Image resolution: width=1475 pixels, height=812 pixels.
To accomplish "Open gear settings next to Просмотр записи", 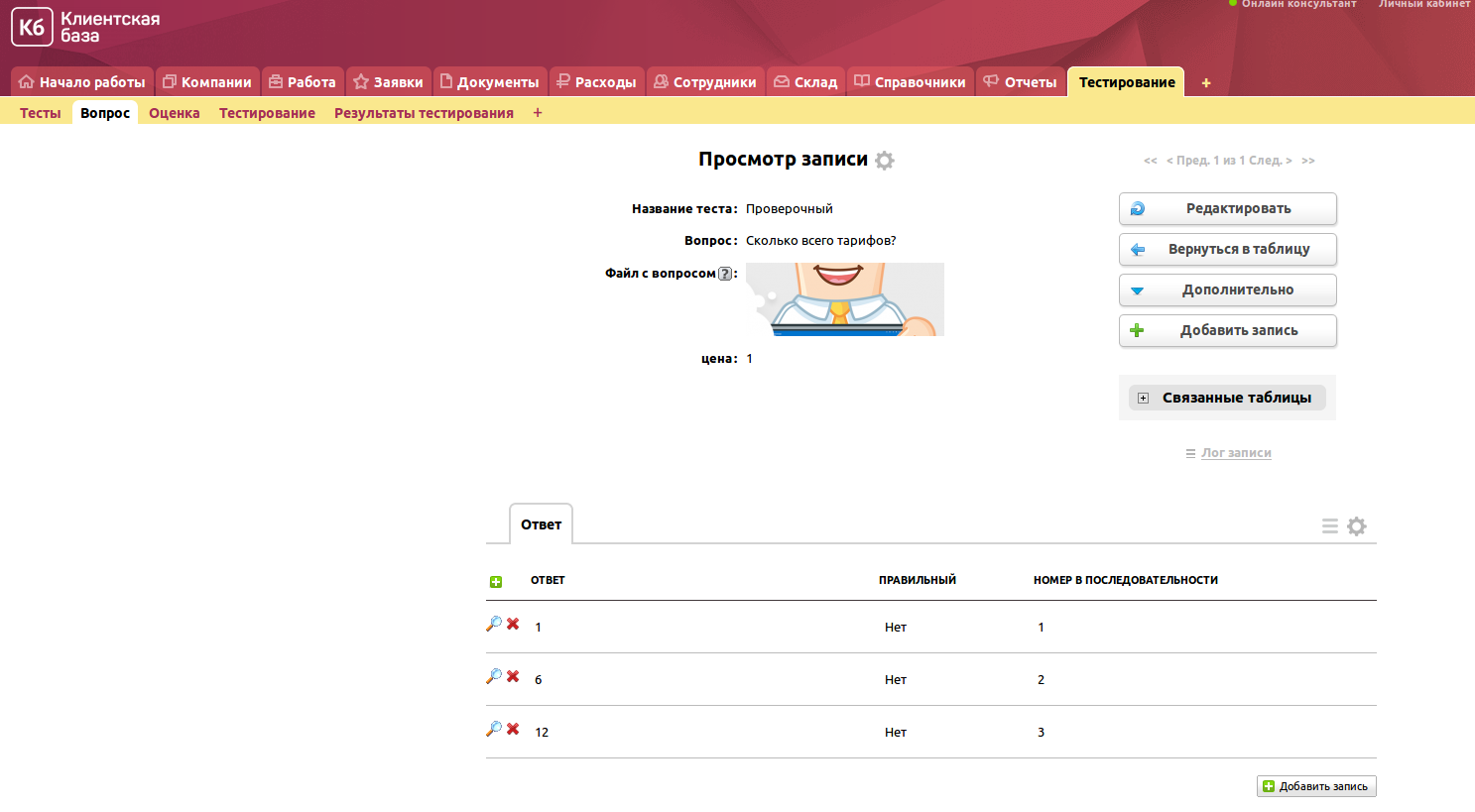I will coord(885,161).
